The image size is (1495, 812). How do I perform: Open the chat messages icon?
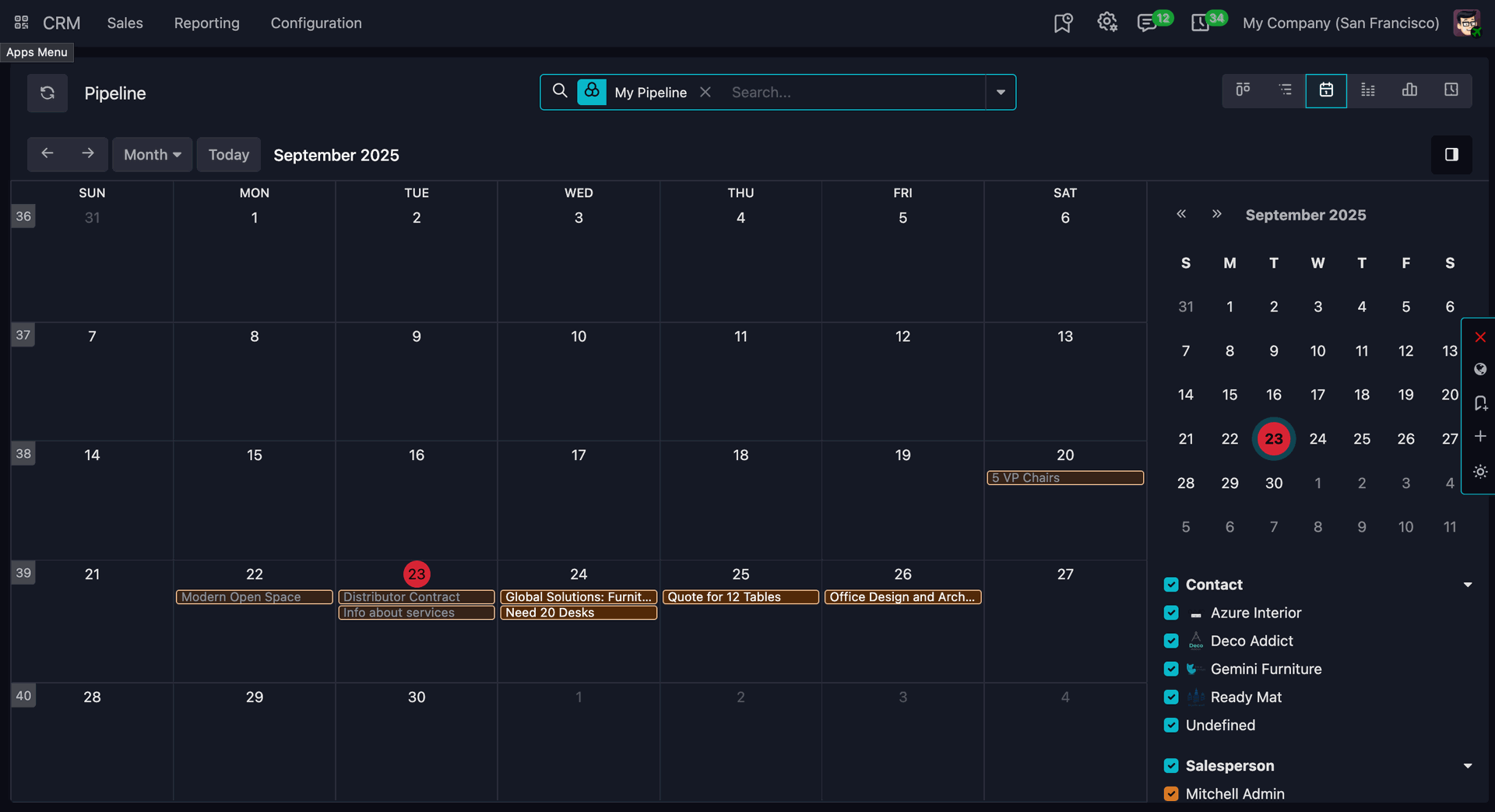(x=1147, y=23)
